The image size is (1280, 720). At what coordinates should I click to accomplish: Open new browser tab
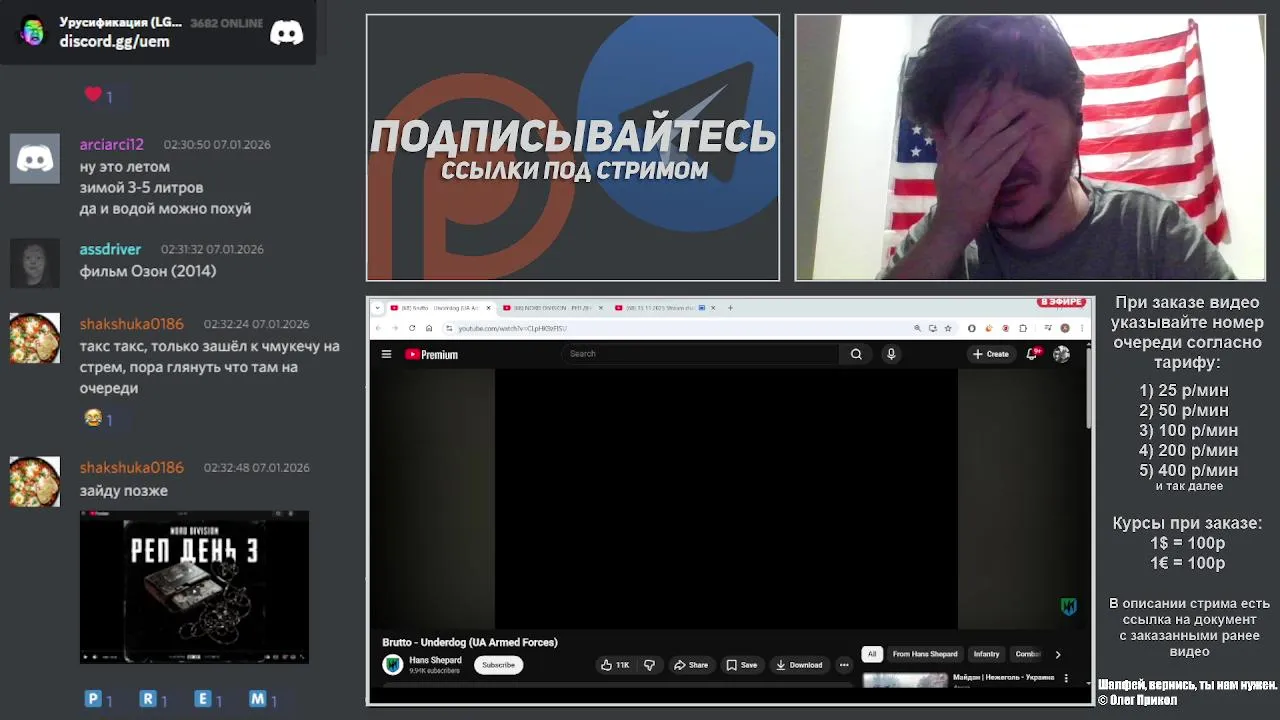pos(730,308)
